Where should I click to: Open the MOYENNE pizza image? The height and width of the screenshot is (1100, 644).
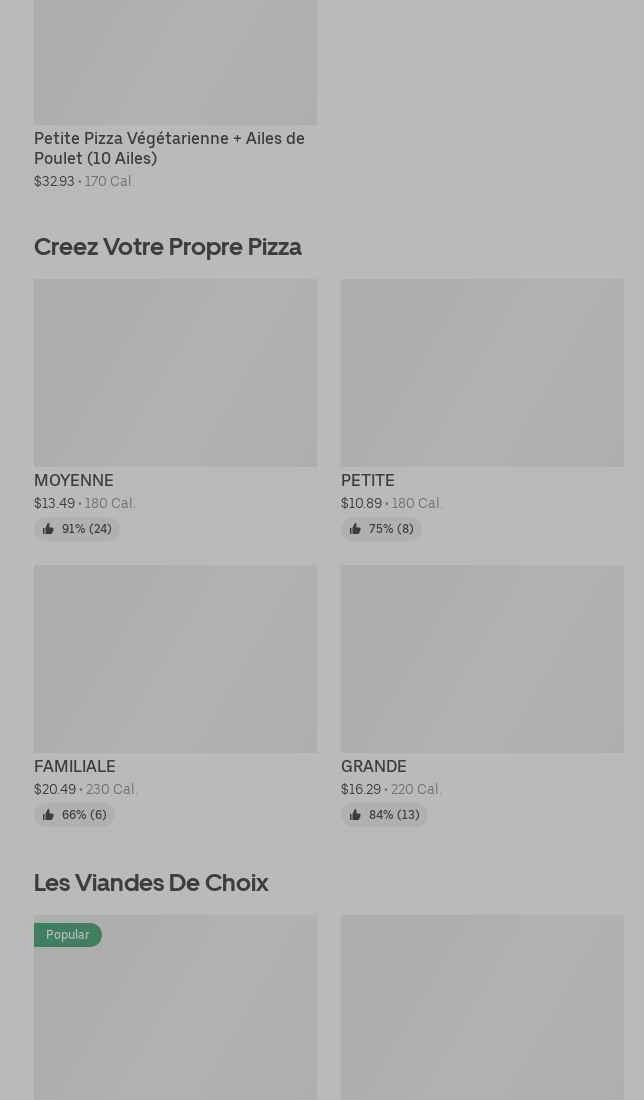175,373
